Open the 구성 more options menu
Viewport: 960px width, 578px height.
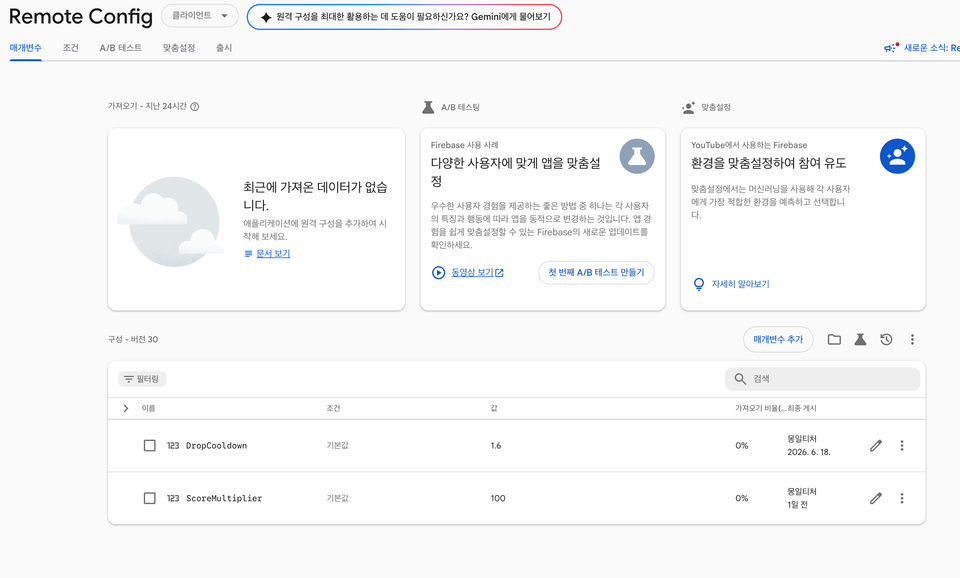coord(912,339)
